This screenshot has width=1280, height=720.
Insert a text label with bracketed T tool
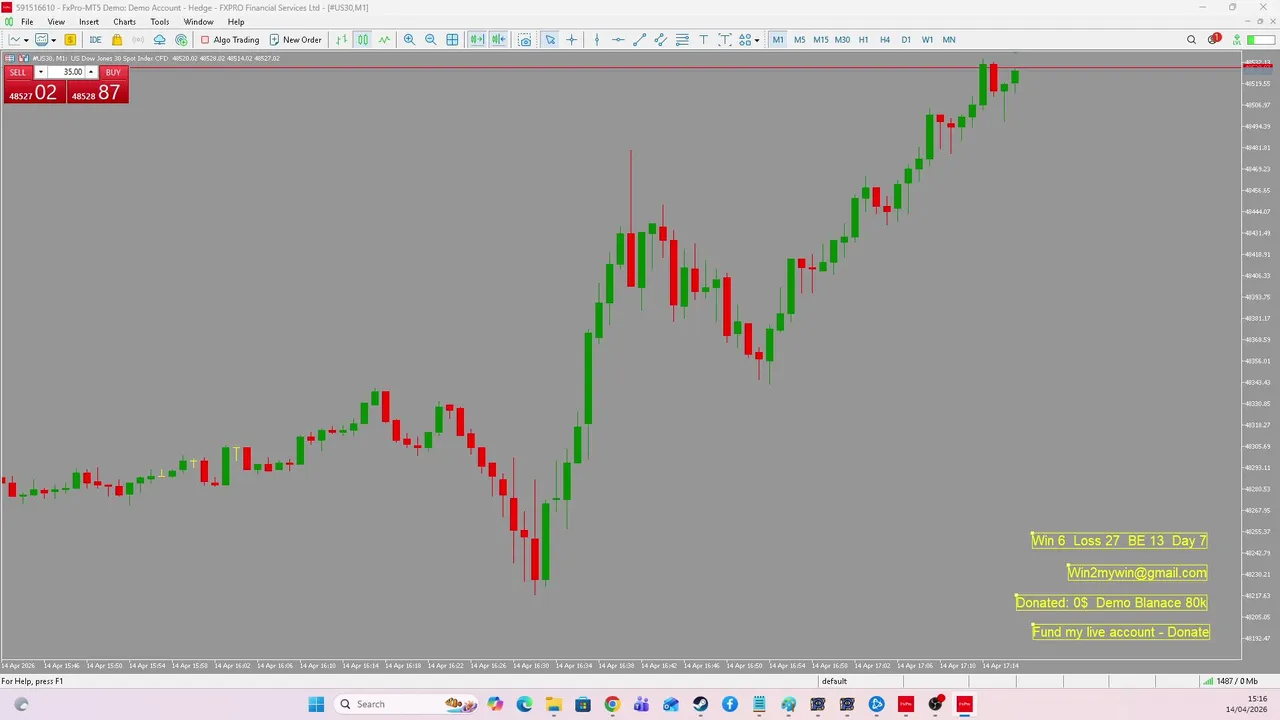coord(725,40)
